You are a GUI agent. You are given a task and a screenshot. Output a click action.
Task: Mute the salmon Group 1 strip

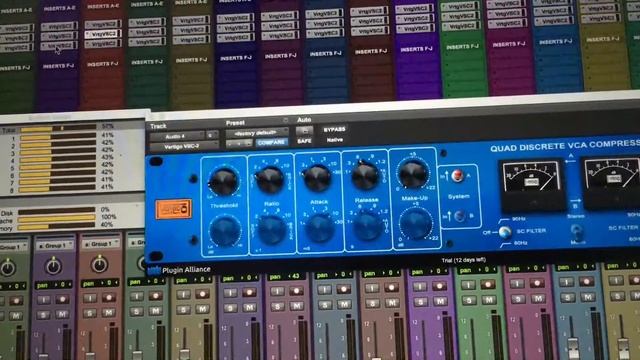pos(109,312)
